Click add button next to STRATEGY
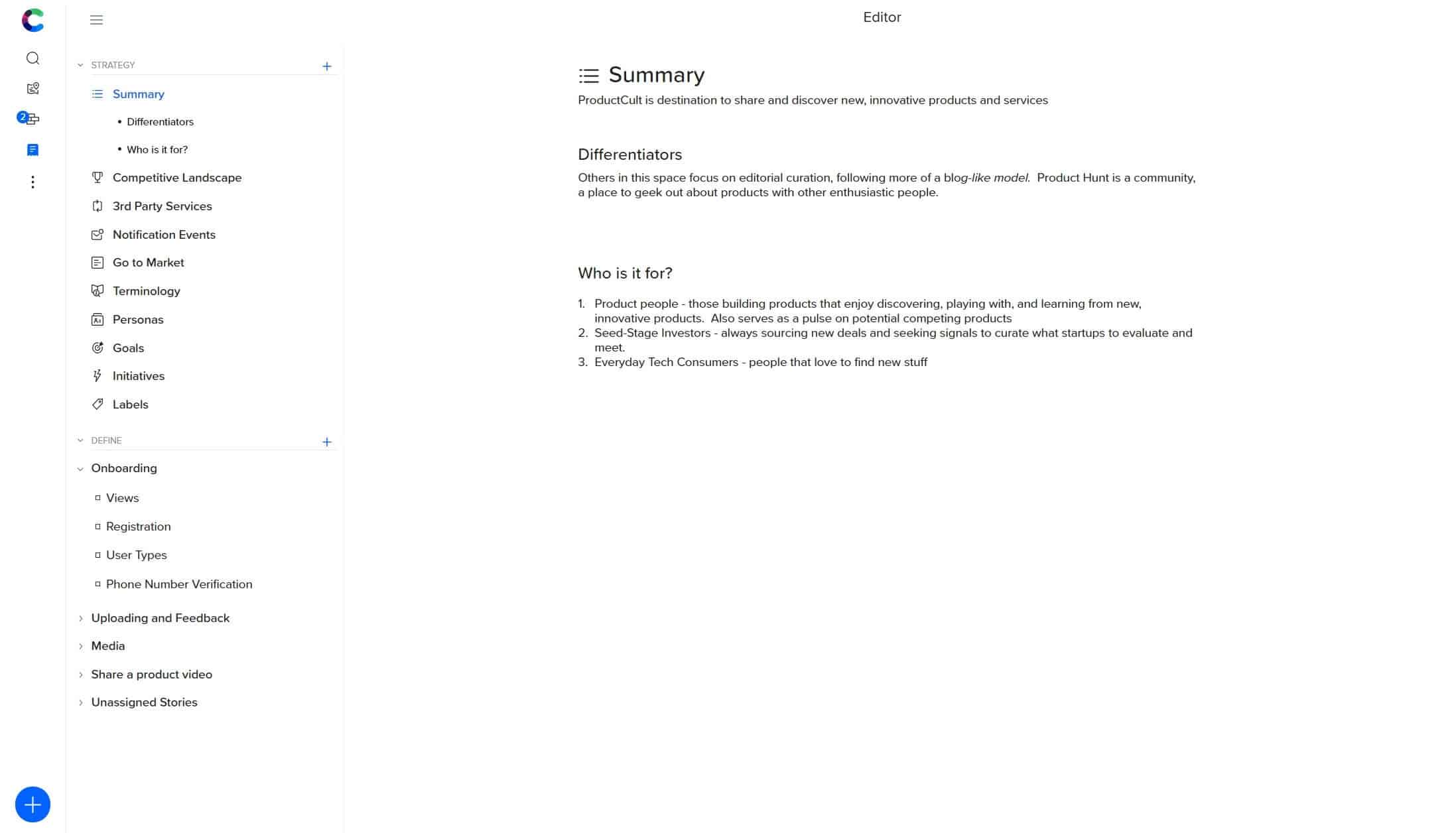This screenshot has height=833, width=1456. point(327,66)
